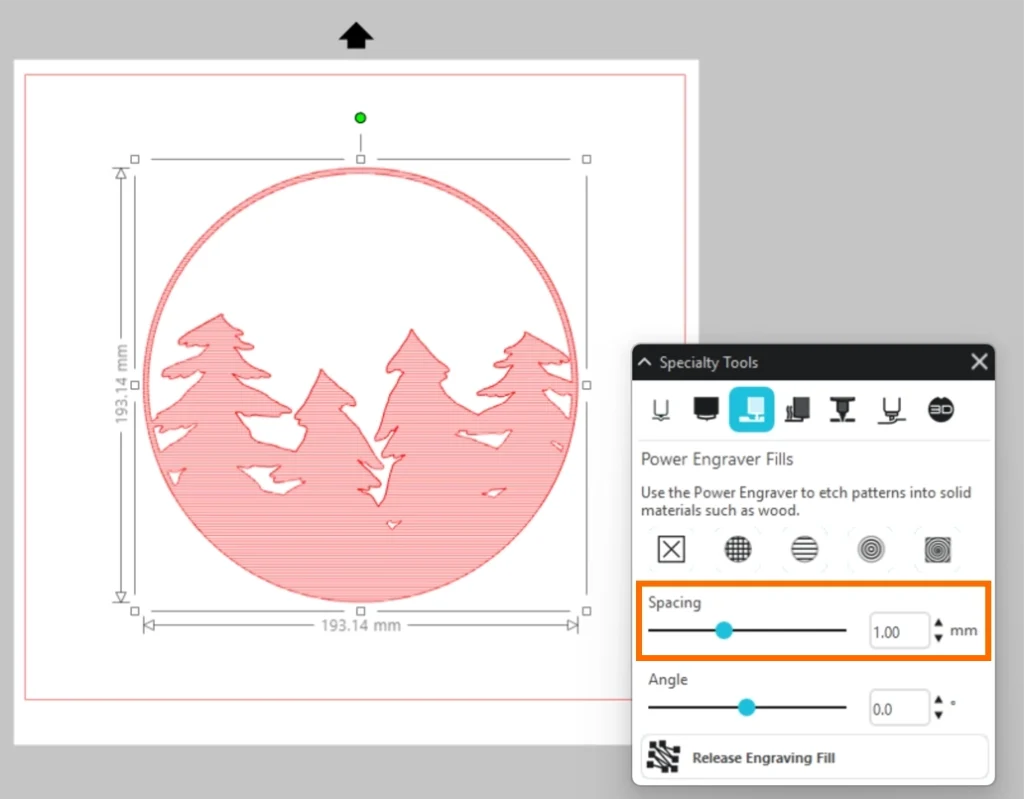This screenshot has height=799, width=1024.
Task: Increase Angle value with up arrow
Action: [938, 702]
